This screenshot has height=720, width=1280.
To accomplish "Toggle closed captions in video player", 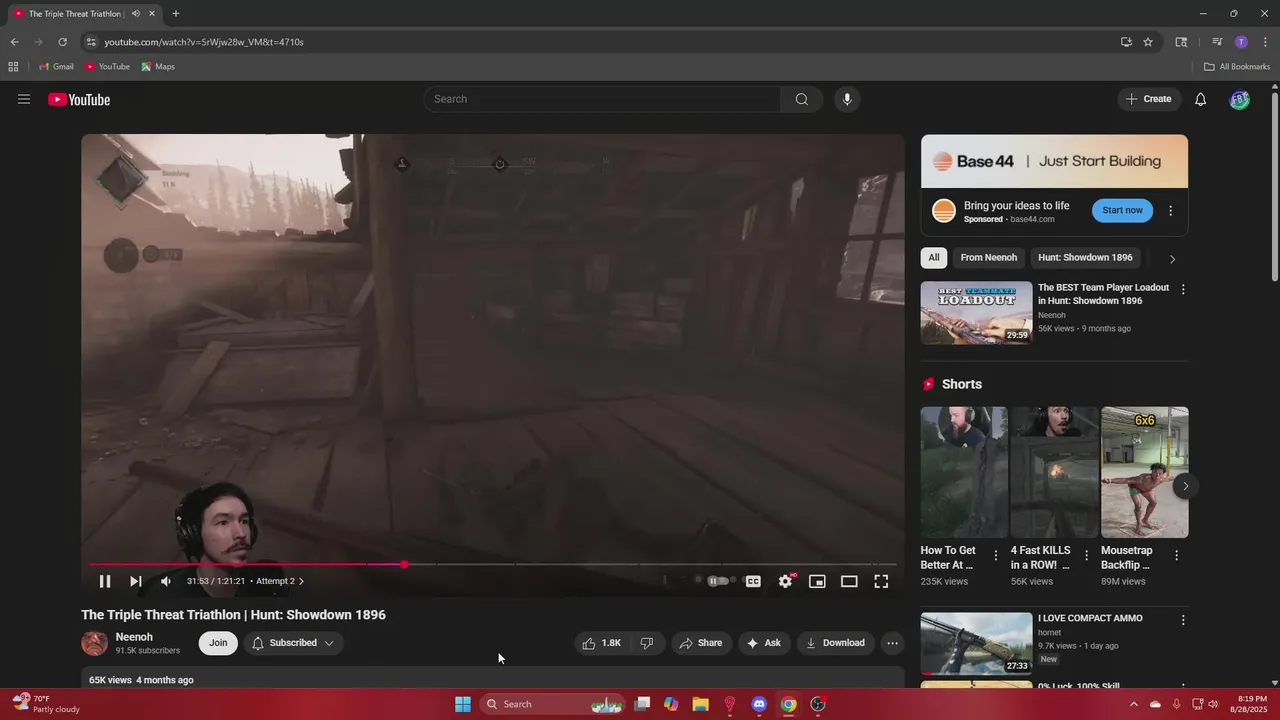I will (753, 581).
